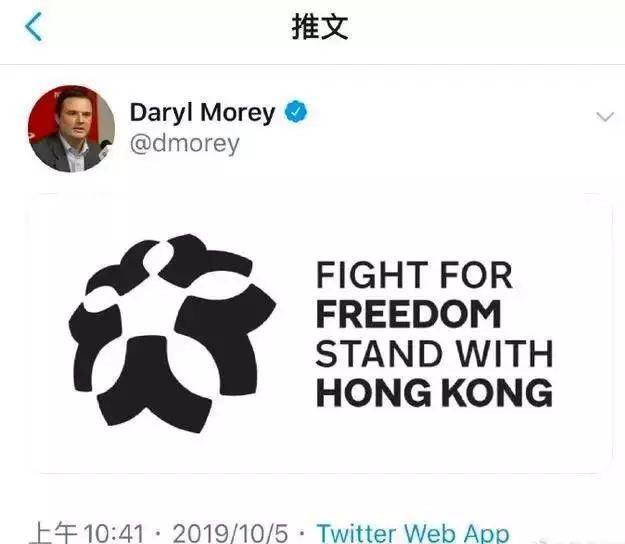Open Daryl Morey's profile picture

pyautogui.click(x=71, y=129)
